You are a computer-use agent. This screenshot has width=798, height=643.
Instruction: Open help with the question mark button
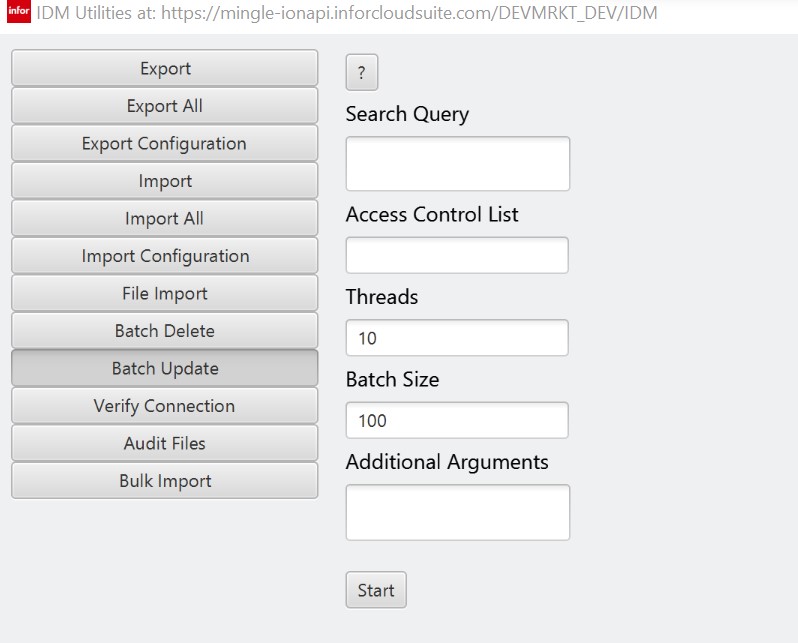[362, 72]
